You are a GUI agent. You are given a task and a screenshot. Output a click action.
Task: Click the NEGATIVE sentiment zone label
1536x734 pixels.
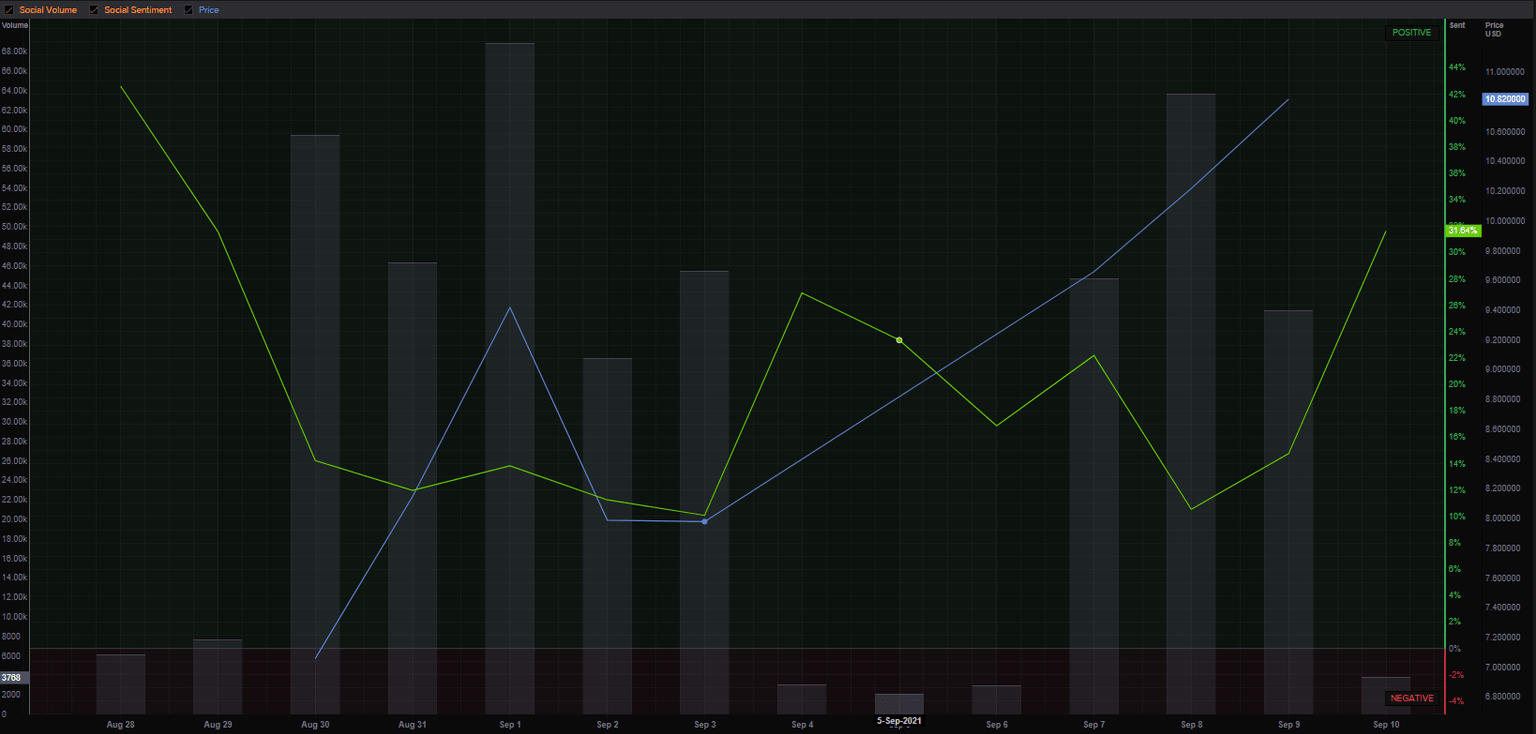click(1412, 698)
